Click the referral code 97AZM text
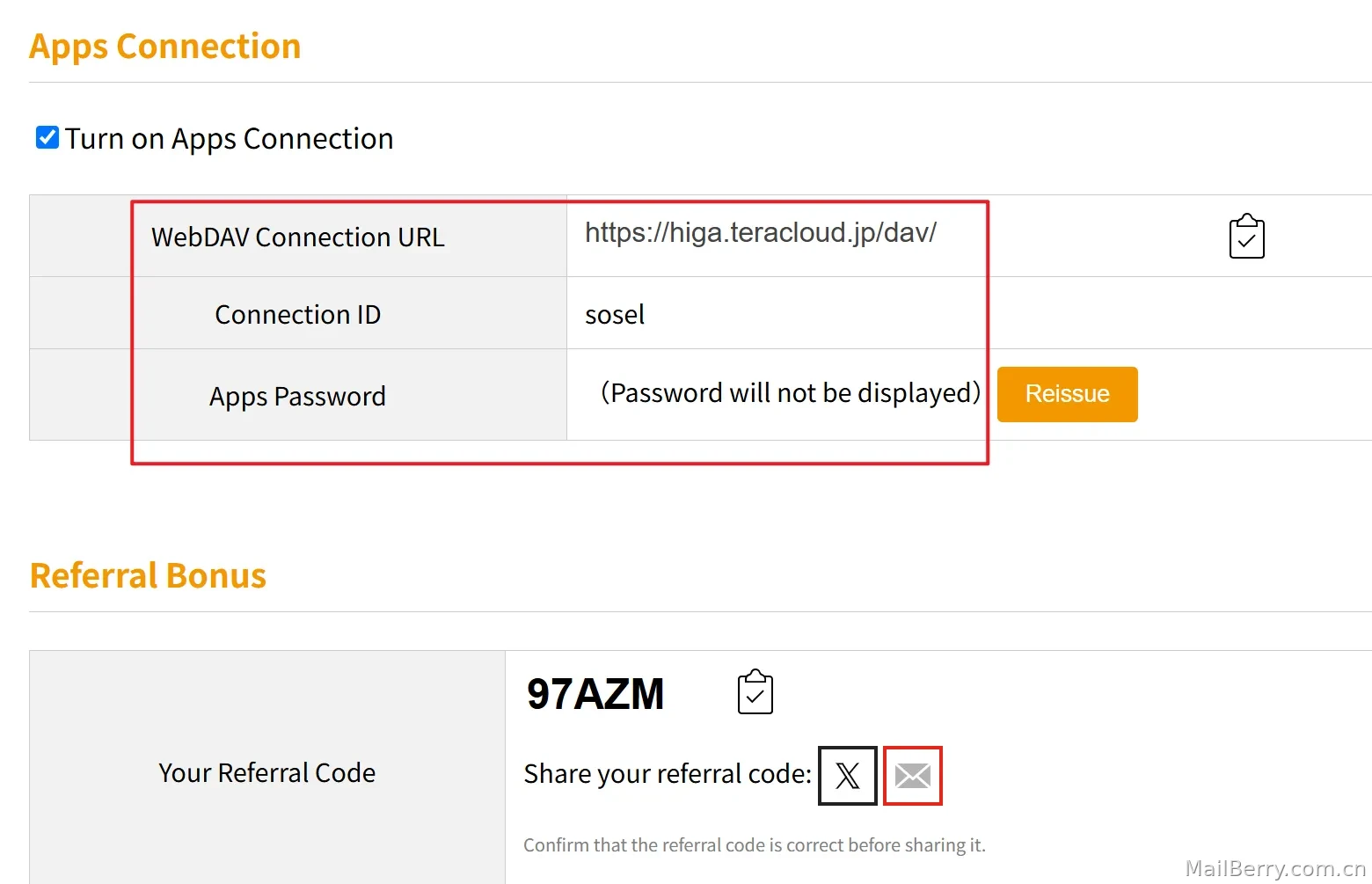Image resolution: width=1372 pixels, height=884 pixels. [595, 693]
